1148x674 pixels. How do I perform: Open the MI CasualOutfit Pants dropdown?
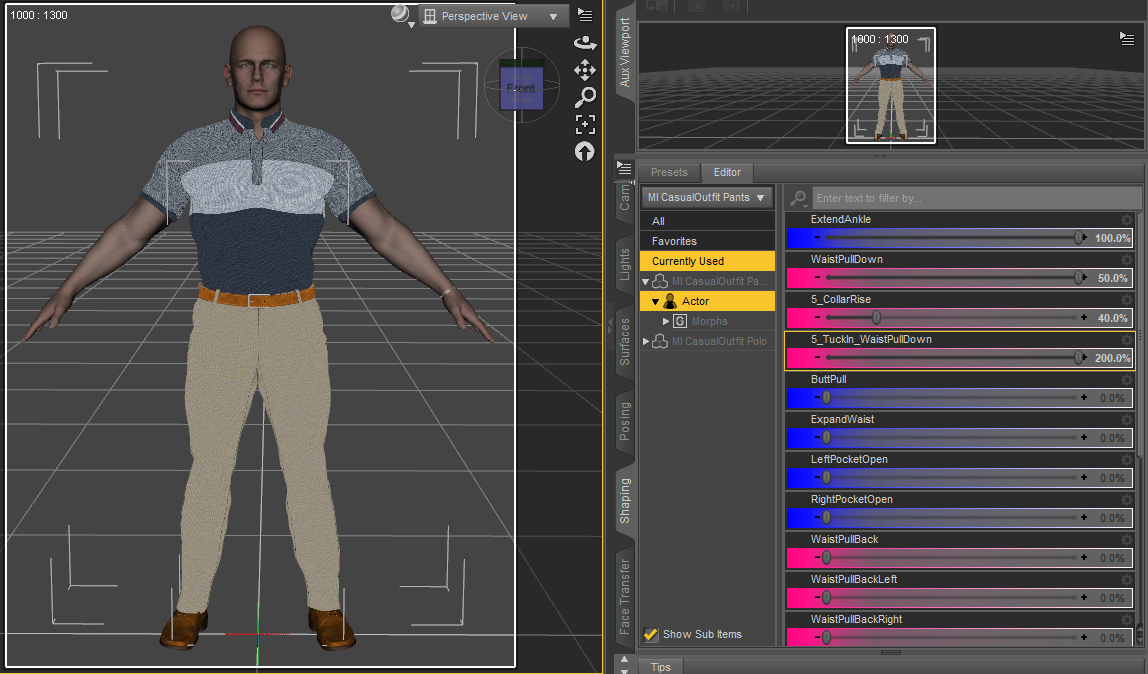[x=706, y=198]
